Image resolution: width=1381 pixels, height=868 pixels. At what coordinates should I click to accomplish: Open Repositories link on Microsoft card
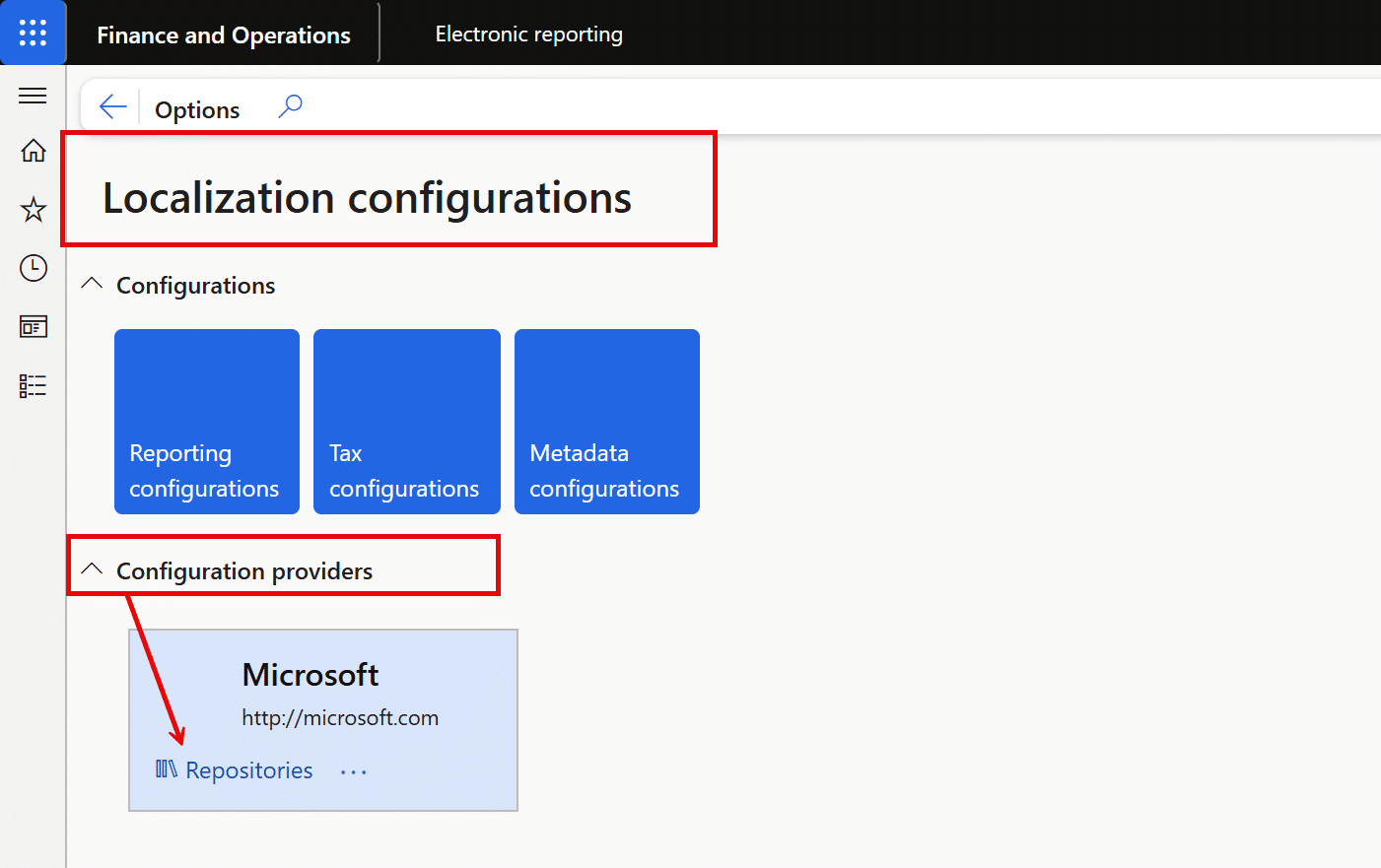pos(249,770)
